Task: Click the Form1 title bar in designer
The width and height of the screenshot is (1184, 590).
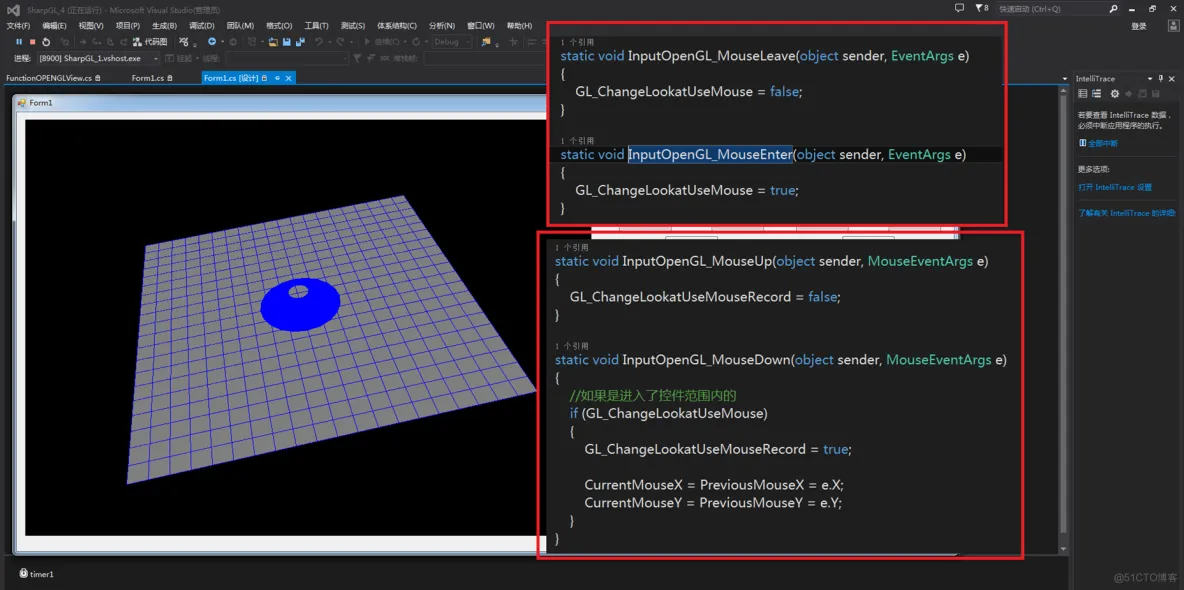Action: 279,102
